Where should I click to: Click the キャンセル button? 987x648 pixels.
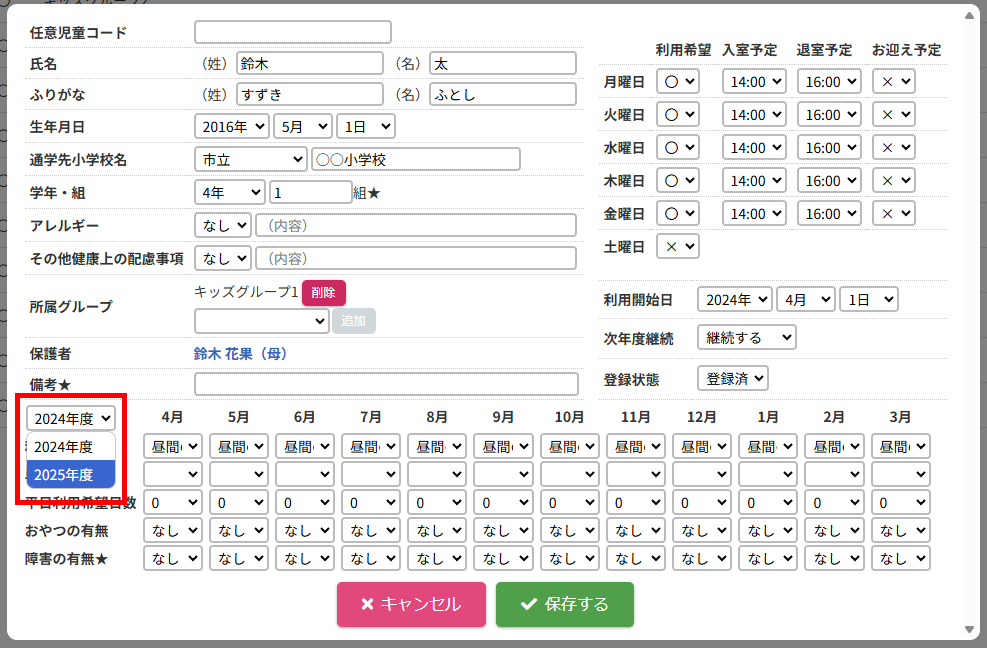411,604
